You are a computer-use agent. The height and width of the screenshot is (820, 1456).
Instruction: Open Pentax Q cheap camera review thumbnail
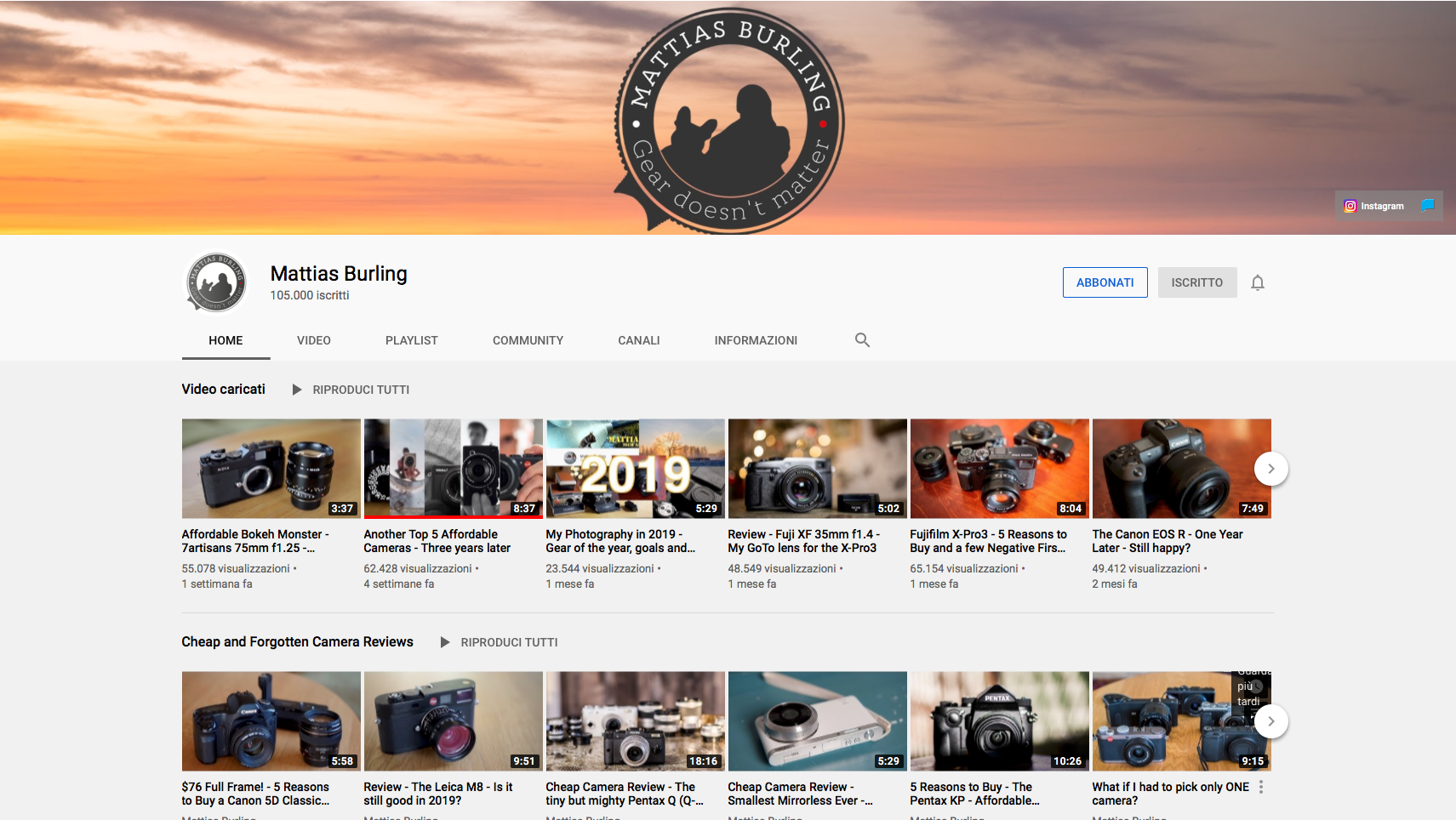tap(636, 721)
